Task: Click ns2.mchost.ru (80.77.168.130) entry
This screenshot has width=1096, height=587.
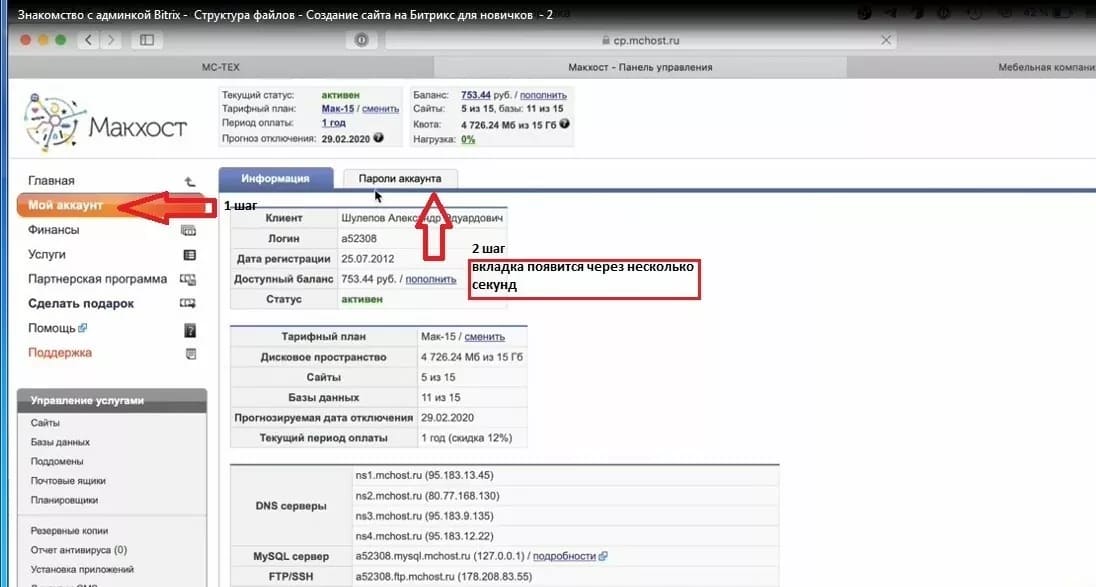Action: (427, 495)
